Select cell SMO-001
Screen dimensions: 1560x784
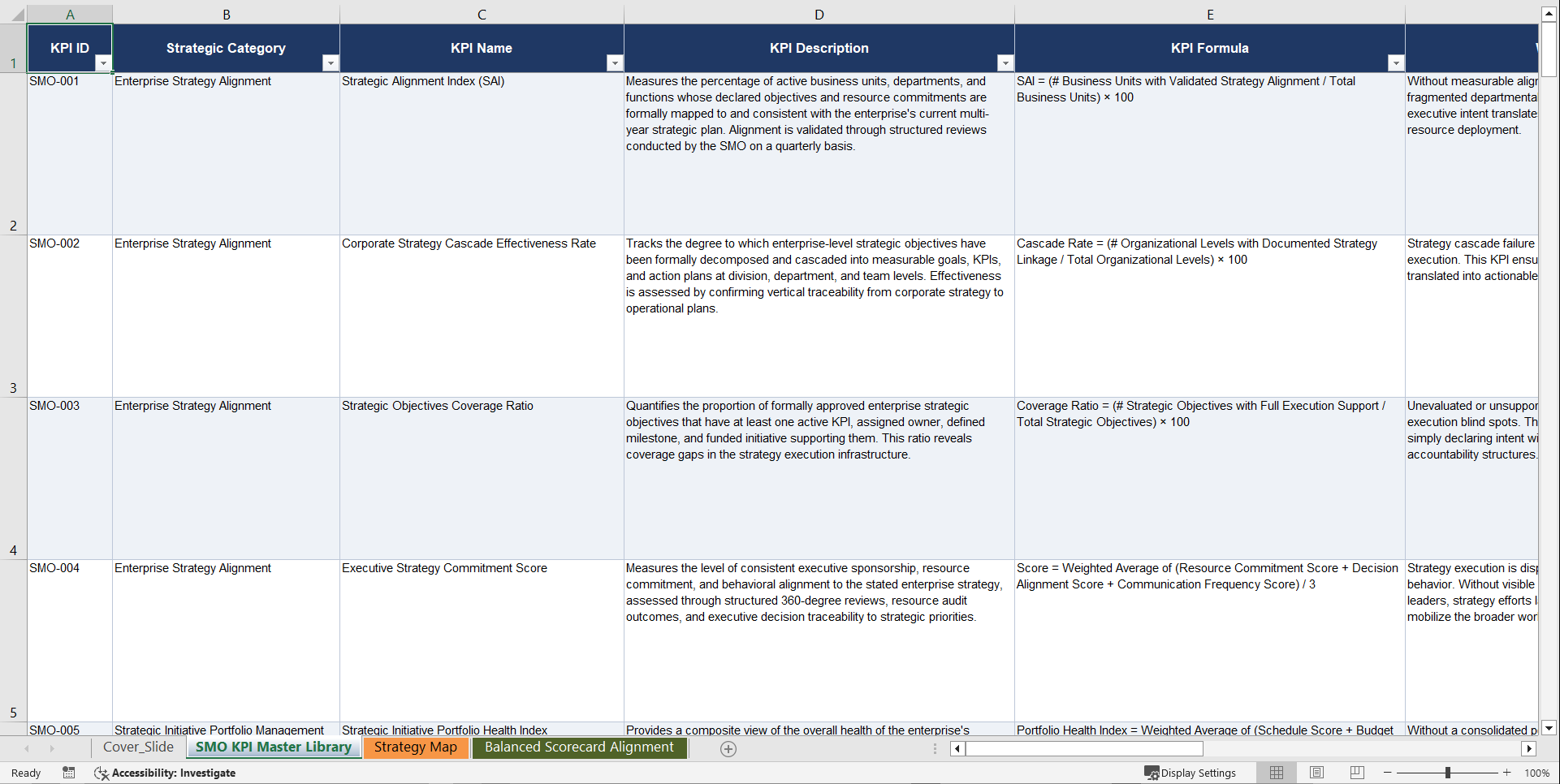70,154
